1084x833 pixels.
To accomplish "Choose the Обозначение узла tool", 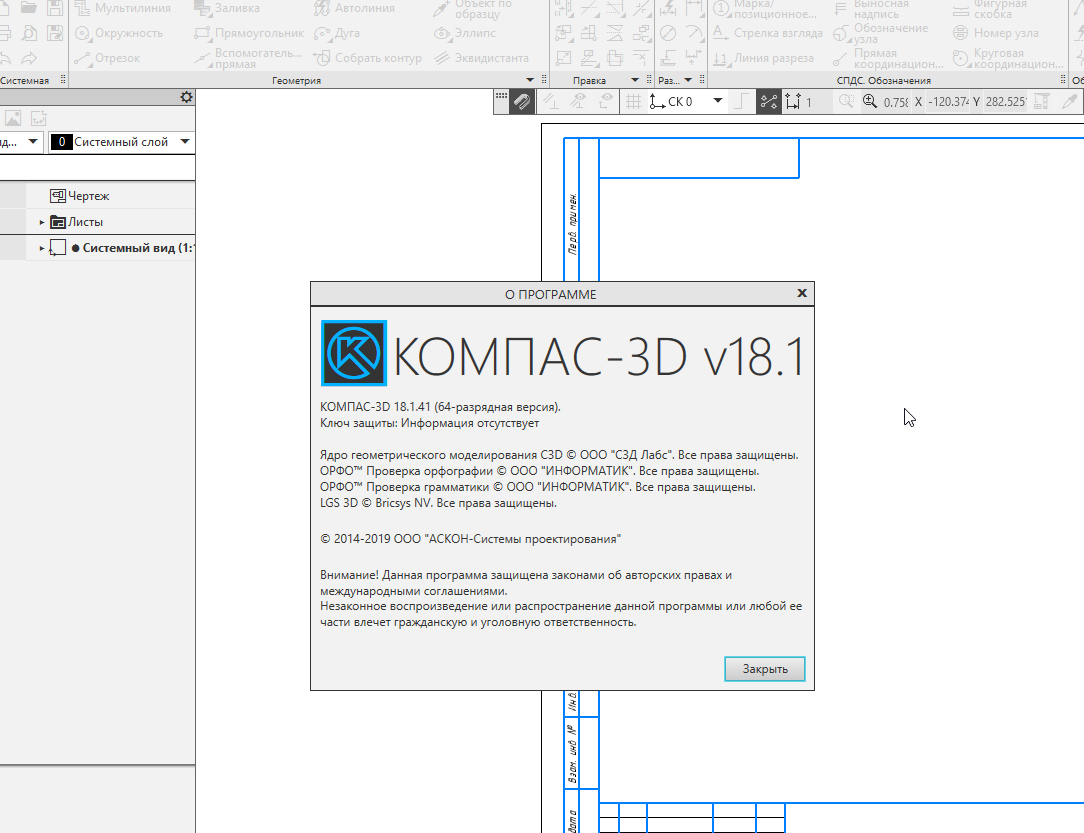I will click(880, 33).
